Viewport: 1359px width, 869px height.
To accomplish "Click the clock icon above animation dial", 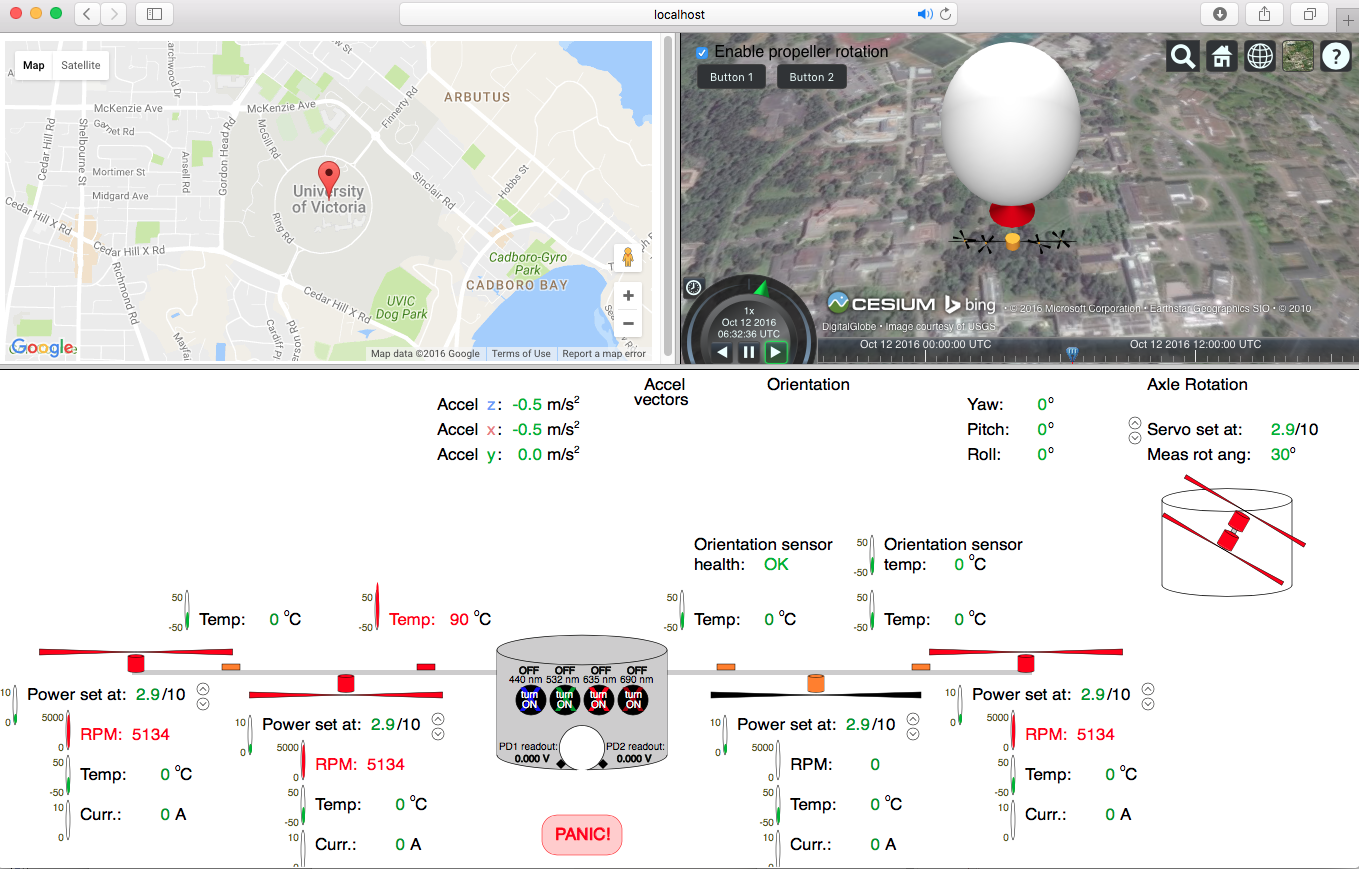I will 693,288.
